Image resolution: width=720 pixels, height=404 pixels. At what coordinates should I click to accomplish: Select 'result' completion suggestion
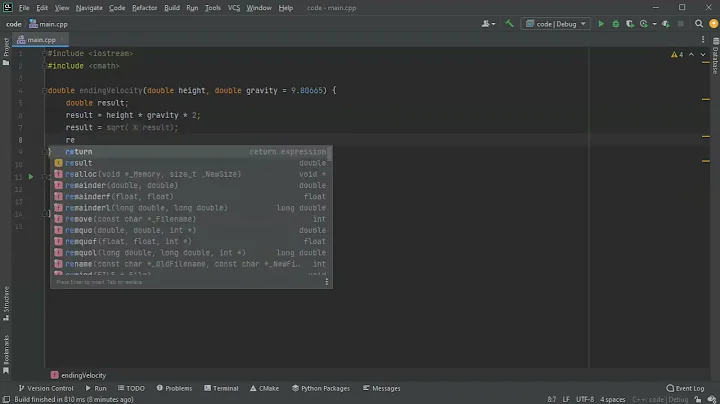pos(191,163)
